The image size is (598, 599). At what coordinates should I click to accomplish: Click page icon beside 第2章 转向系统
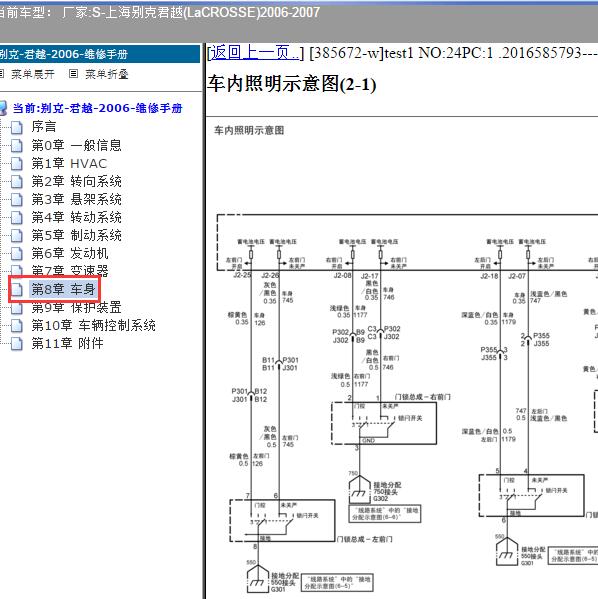[16, 181]
